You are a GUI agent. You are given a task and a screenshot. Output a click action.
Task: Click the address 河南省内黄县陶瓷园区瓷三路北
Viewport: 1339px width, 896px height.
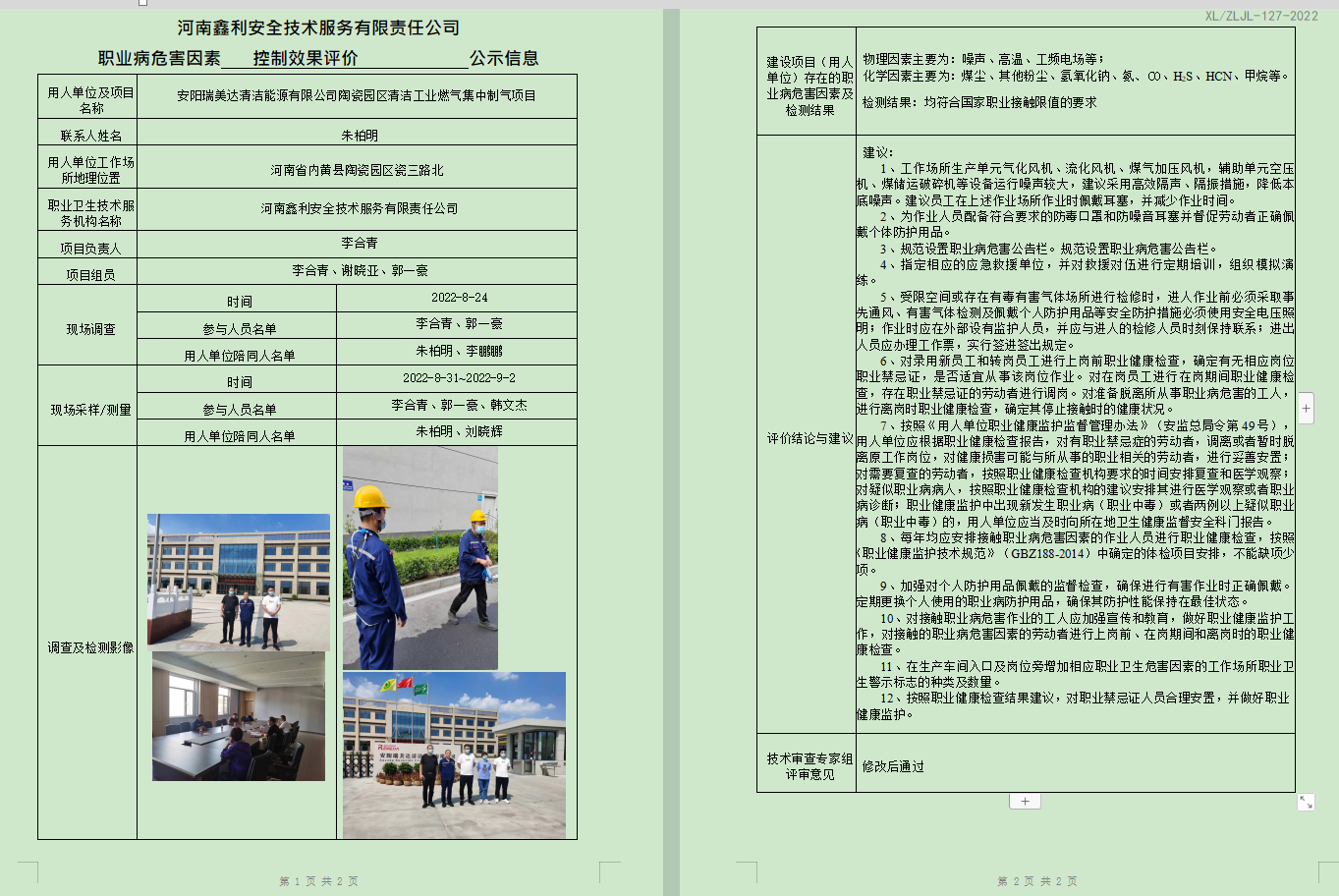pyautogui.click(x=357, y=170)
